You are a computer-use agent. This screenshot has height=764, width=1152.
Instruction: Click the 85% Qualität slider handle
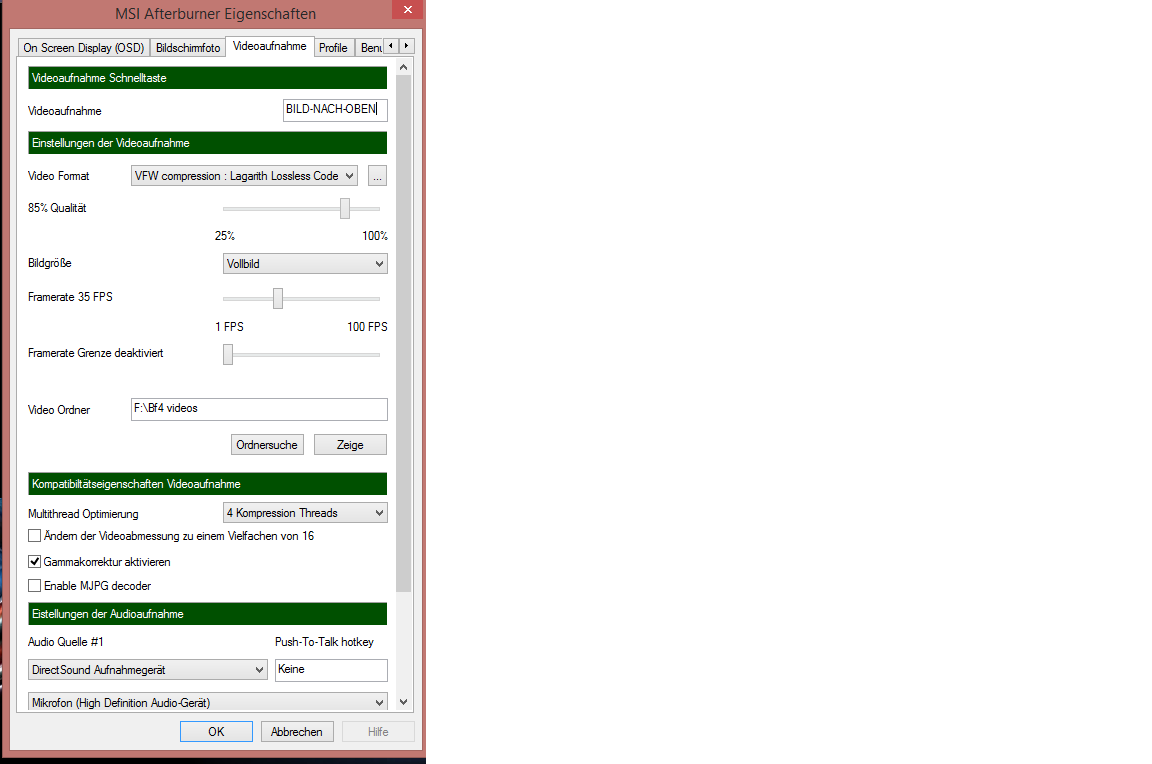point(345,209)
